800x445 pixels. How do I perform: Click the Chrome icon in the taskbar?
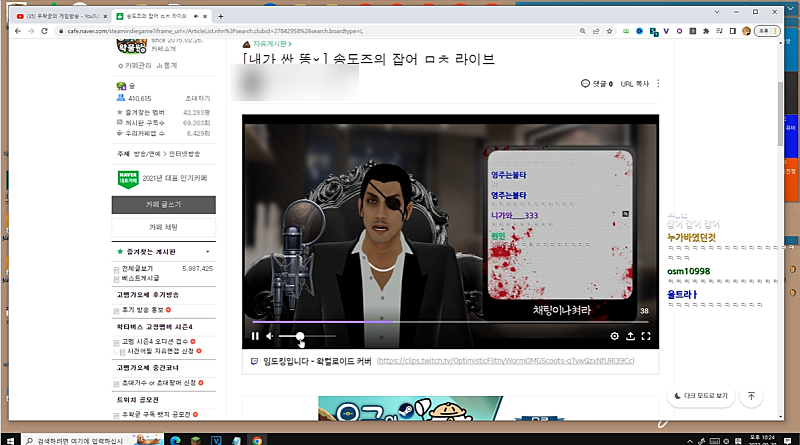(257, 440)
